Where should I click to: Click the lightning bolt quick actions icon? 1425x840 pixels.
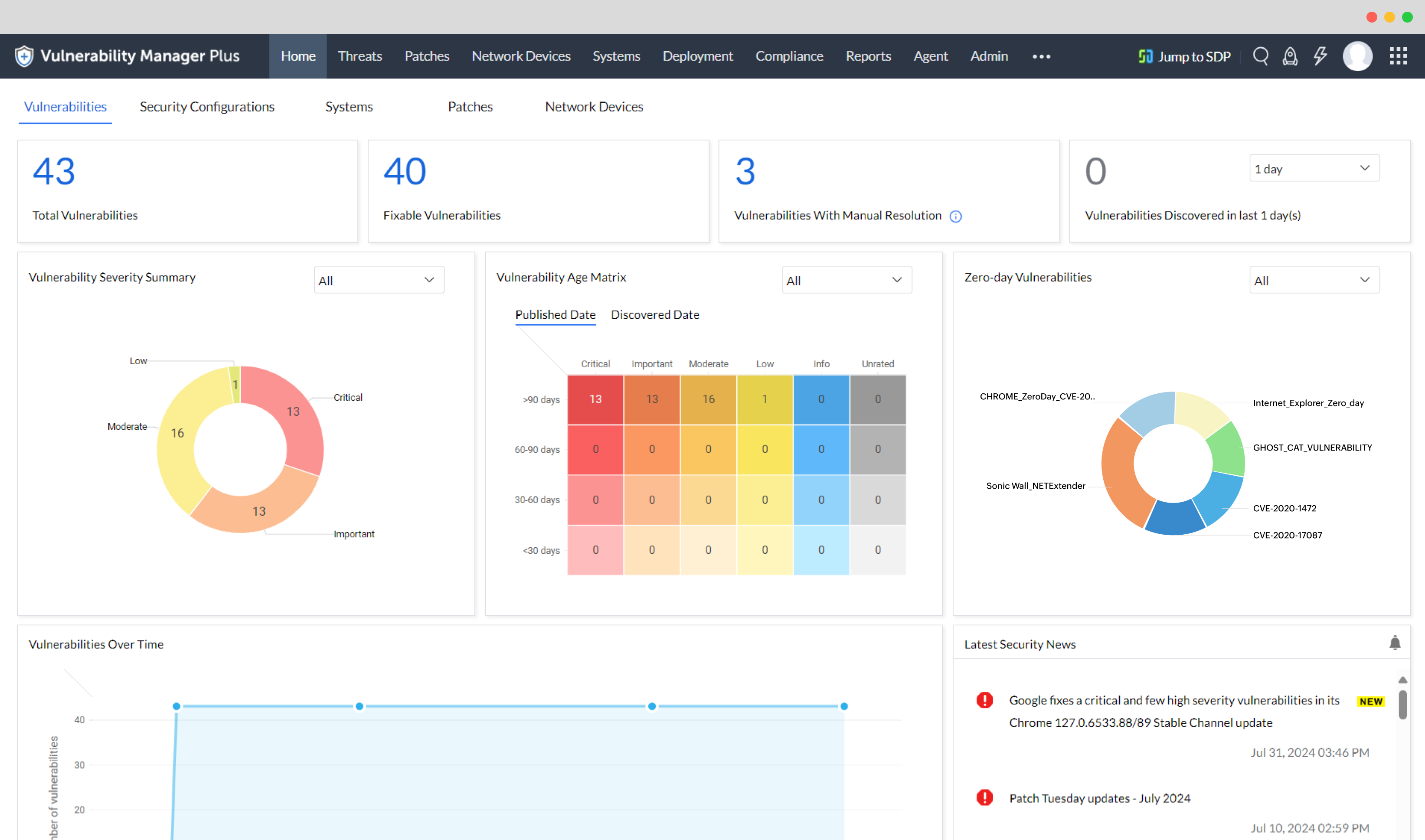point(1320,56)
